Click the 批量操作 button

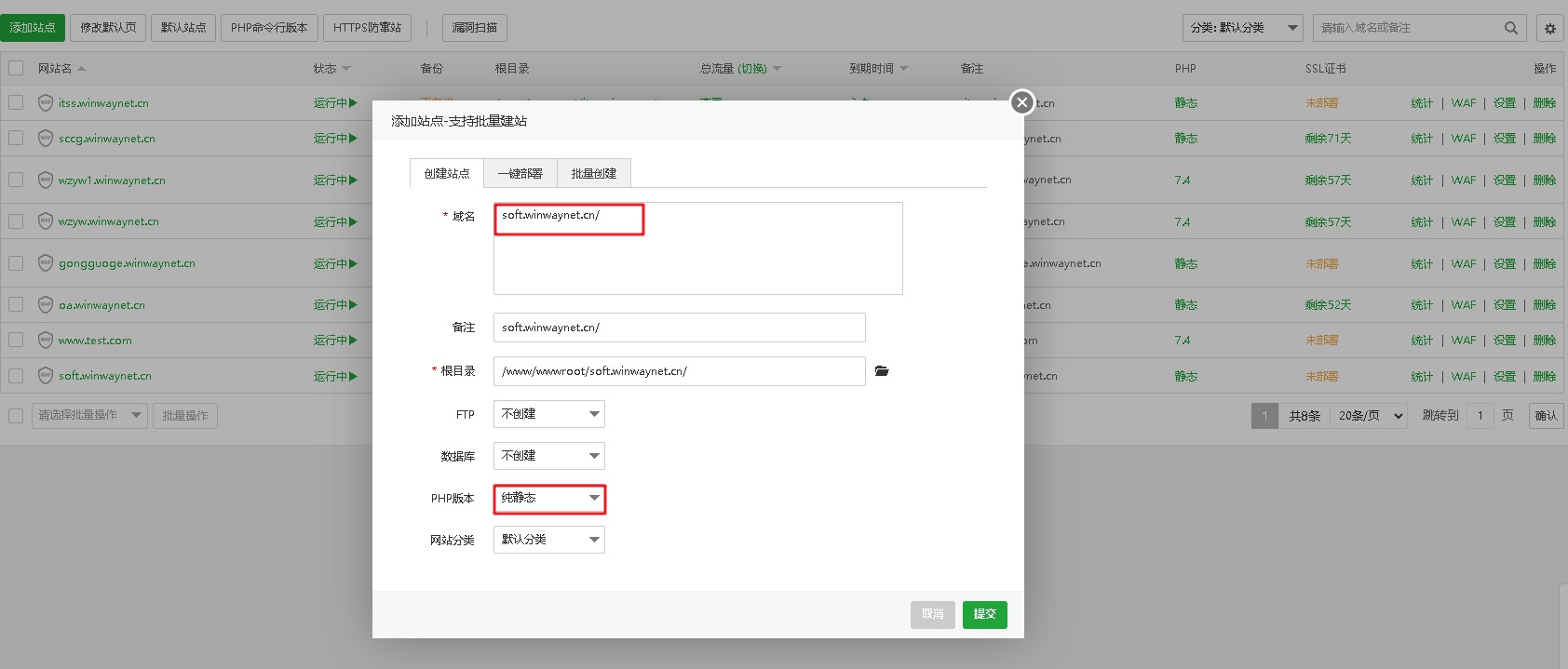pos(185,415)
